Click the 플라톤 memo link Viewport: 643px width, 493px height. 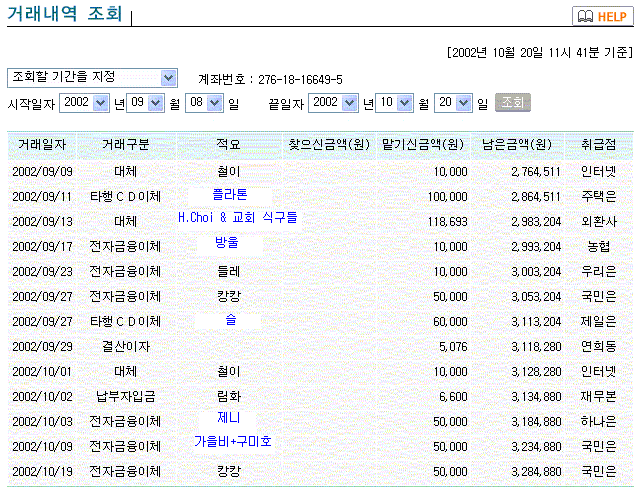pos(229,194)
